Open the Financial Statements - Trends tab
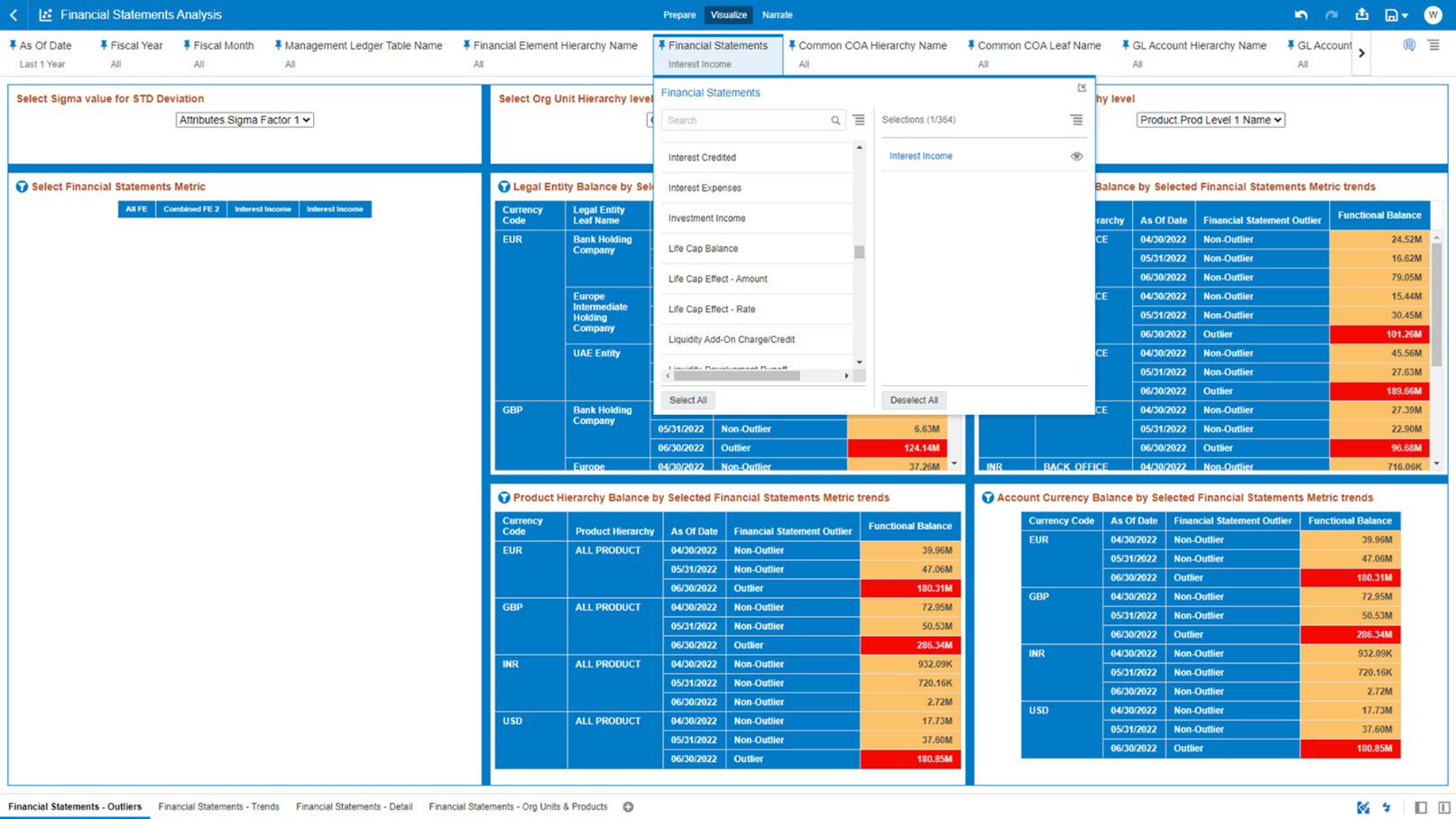Screen dimensions: 1456x819 [218, 806]
